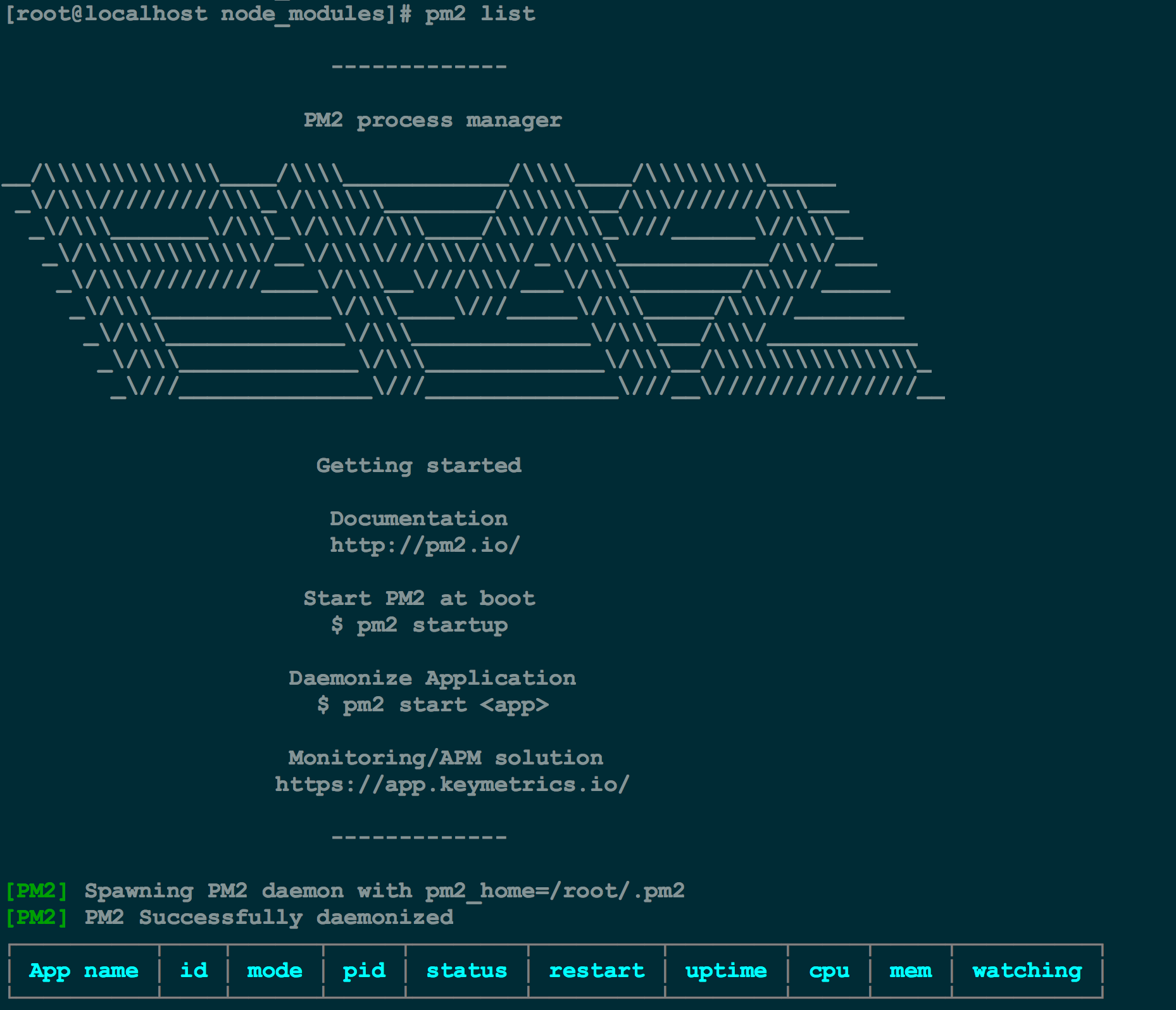Click the 'status' column header
1176x1010 pixels.
click(466, 971)
